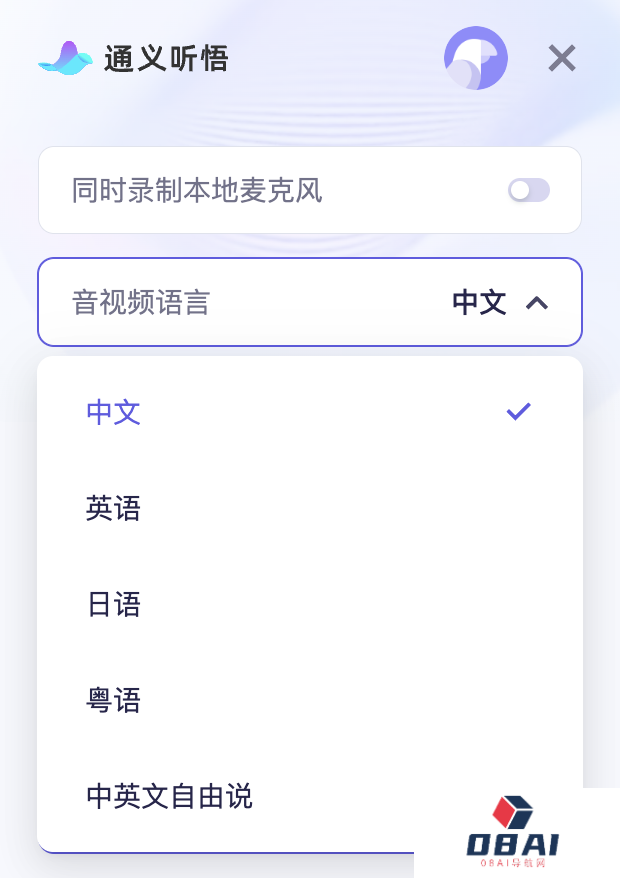The height and width of the screenshot is (878, 620).
Task: Click the selected value 中文 in dropdown header
Action: [479, 303]
